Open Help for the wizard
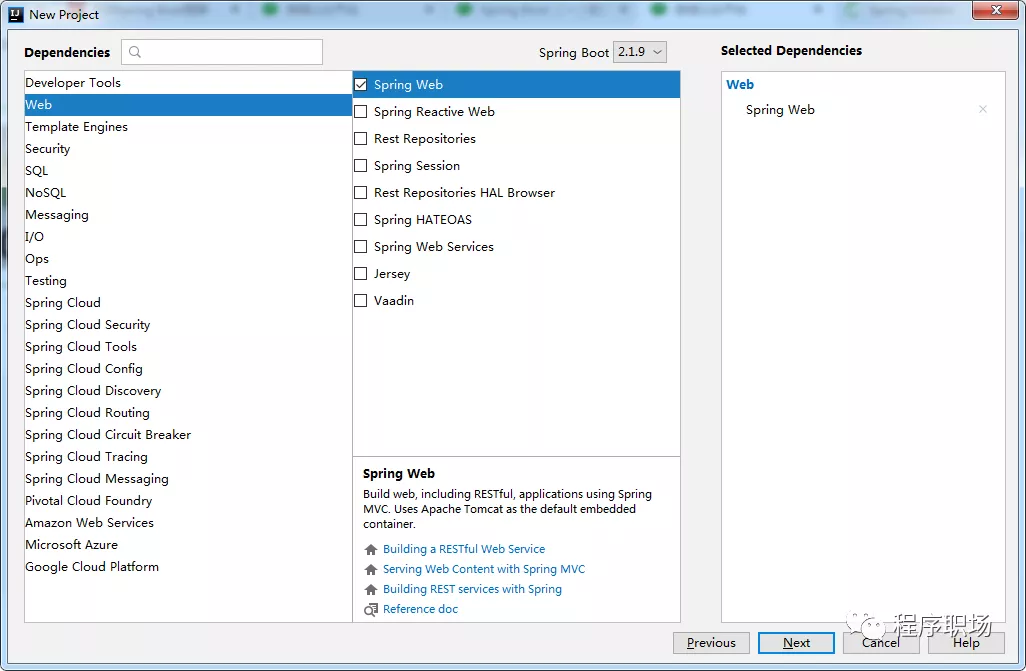The image size is (1026, 671). 966,643
